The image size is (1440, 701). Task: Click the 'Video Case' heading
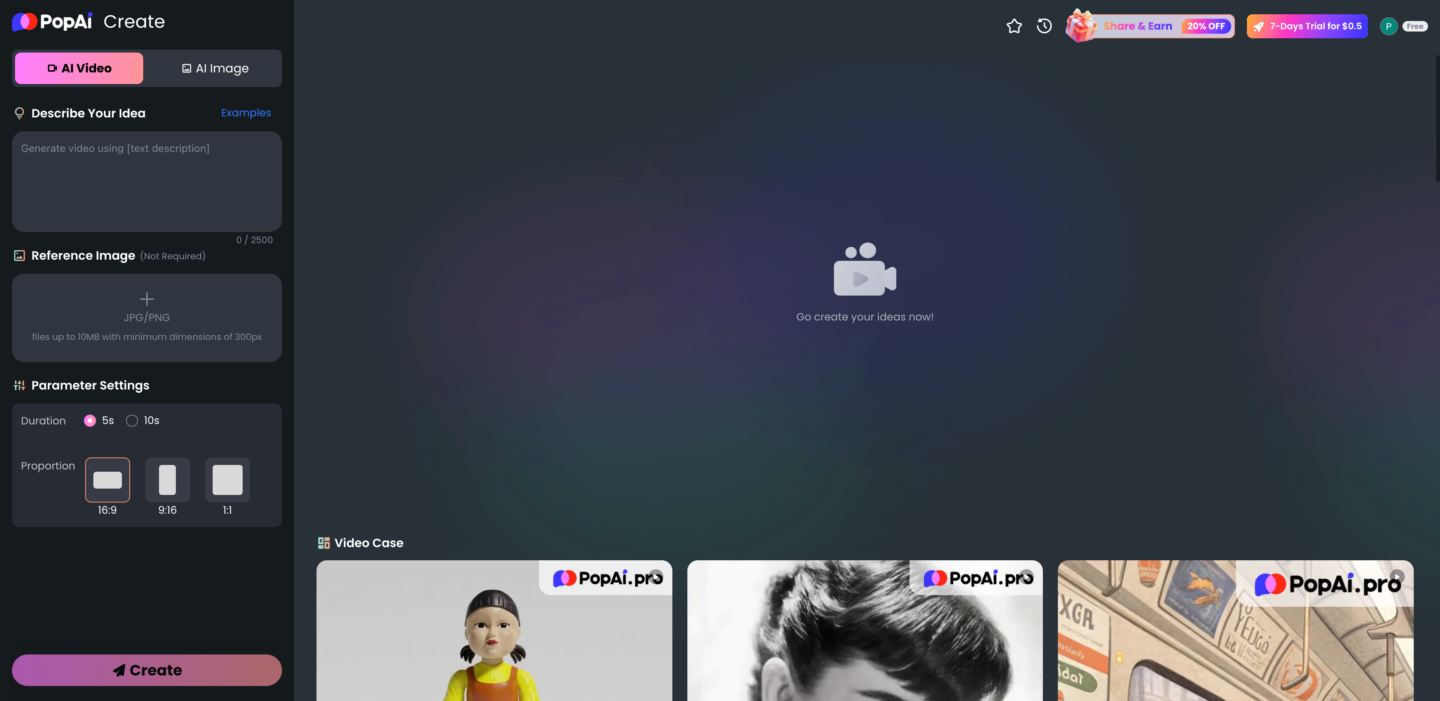(369, 543)
